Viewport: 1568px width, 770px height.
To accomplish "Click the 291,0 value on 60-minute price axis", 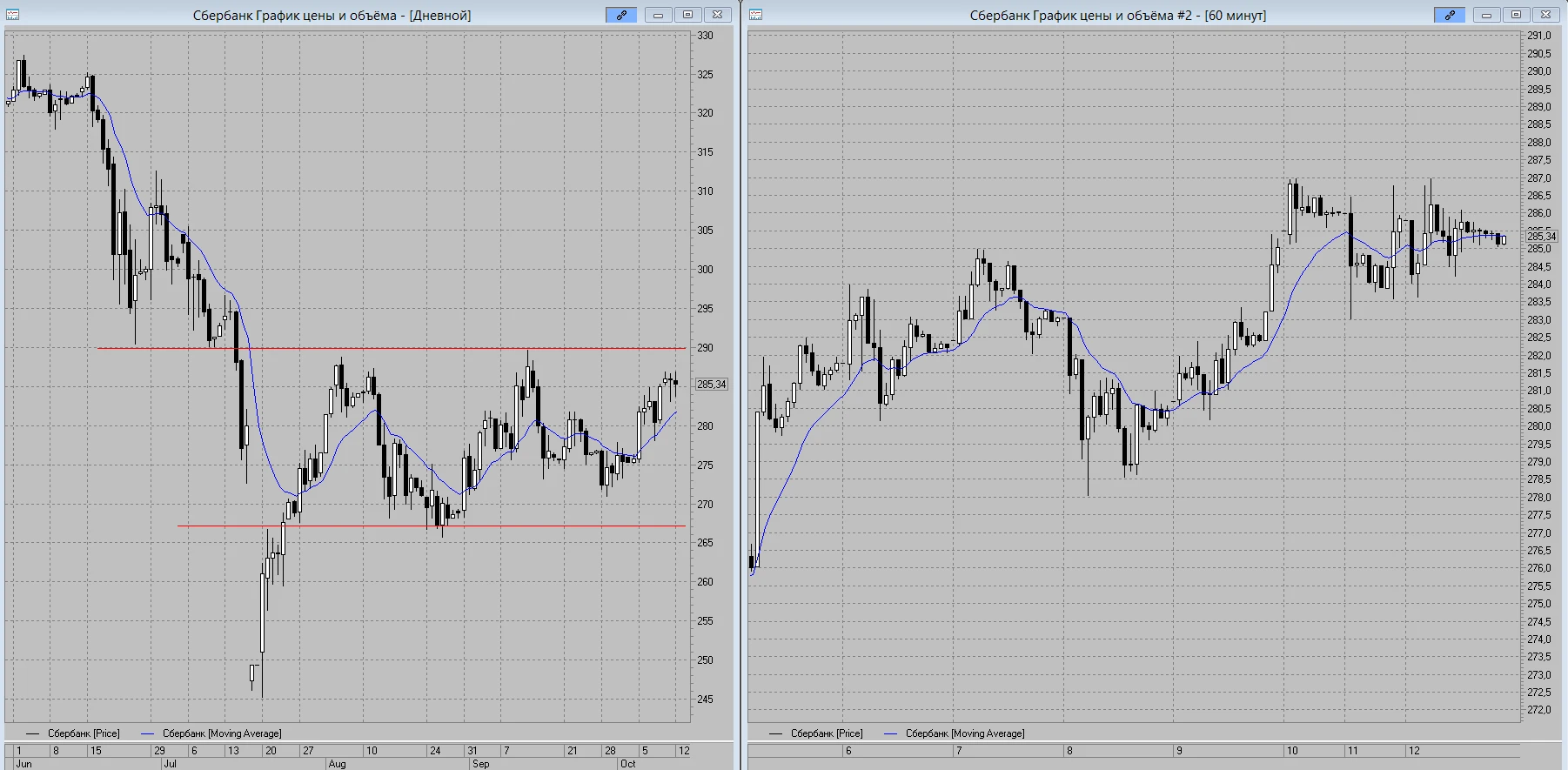I will point(1538,36).
